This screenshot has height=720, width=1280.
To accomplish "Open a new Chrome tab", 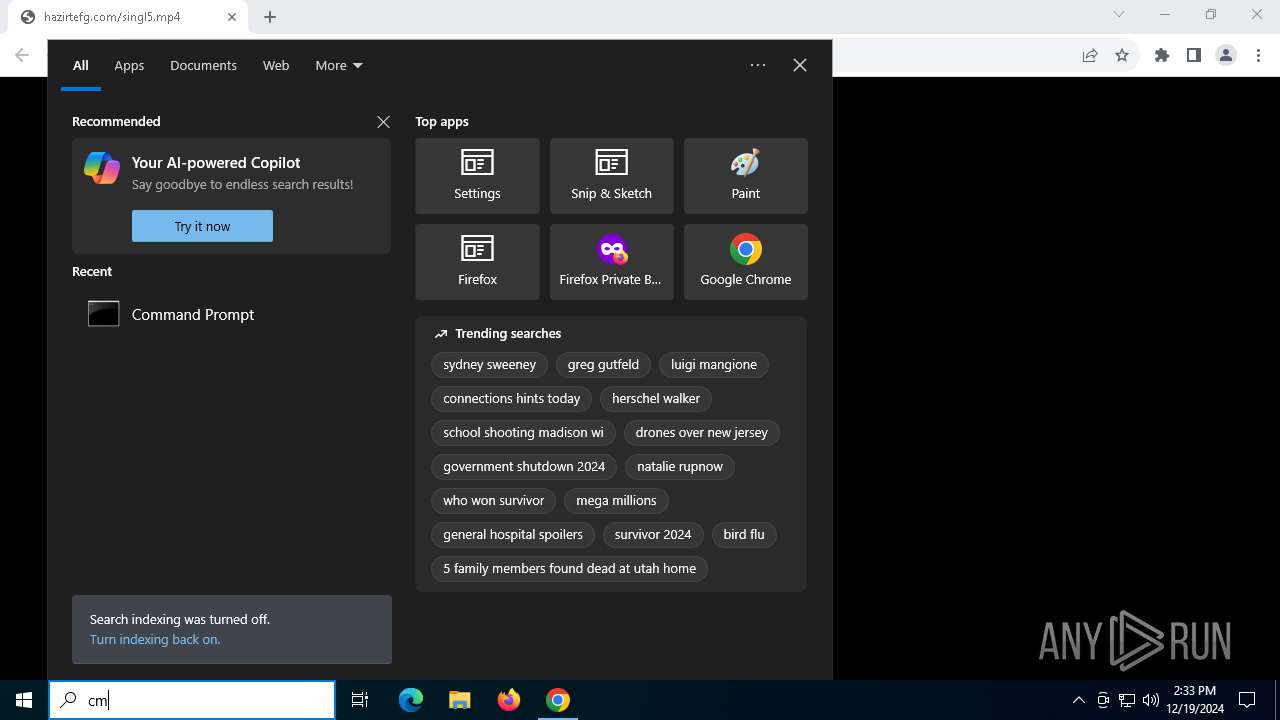I will coord(270,16).
